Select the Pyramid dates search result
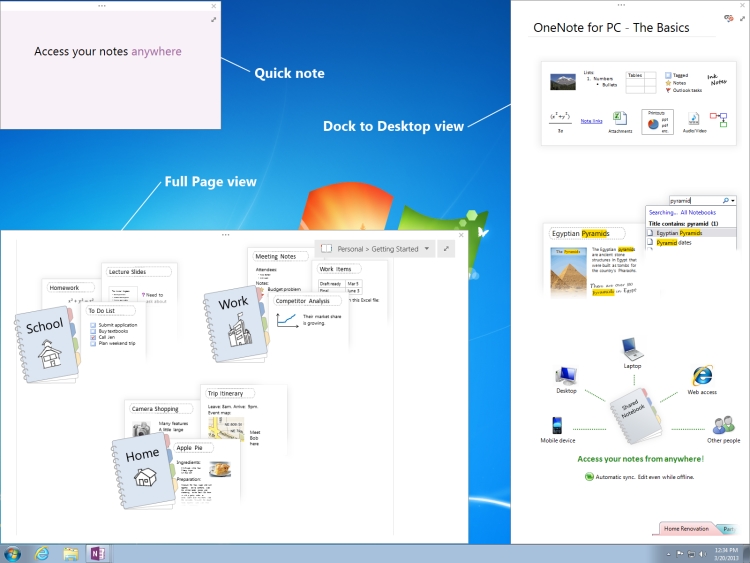The height and width of the screenshot is (563, 750). point(691,243)
